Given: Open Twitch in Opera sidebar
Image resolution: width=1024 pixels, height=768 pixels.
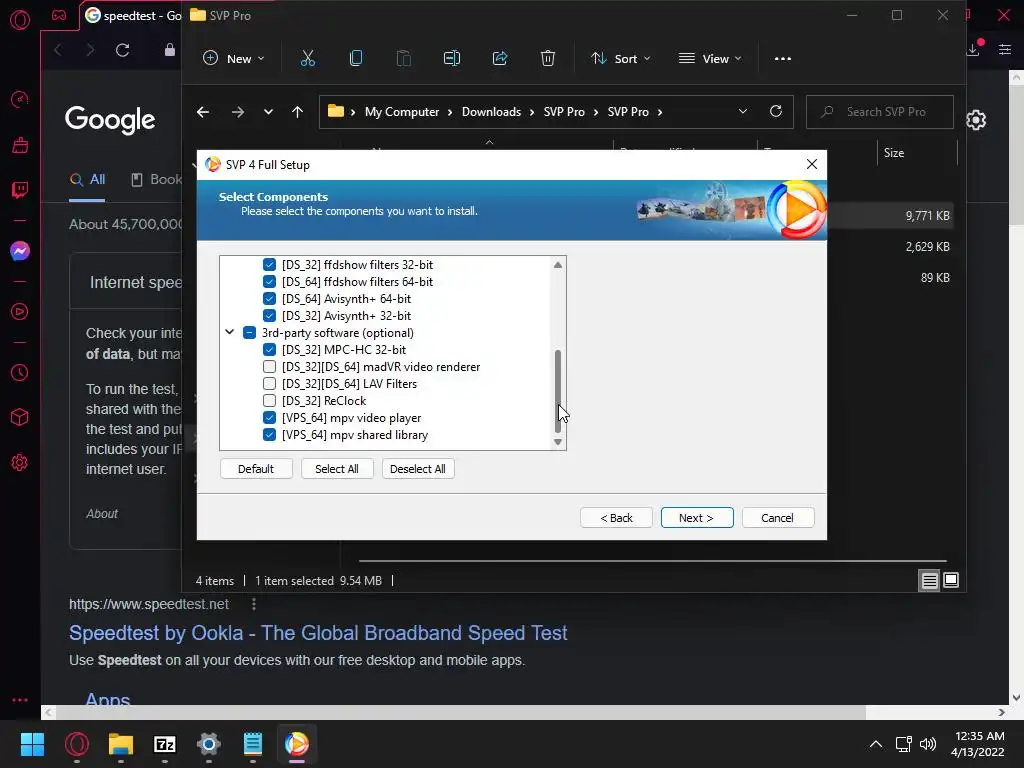Looking at the screenshot, I should (x=20, y=190).
